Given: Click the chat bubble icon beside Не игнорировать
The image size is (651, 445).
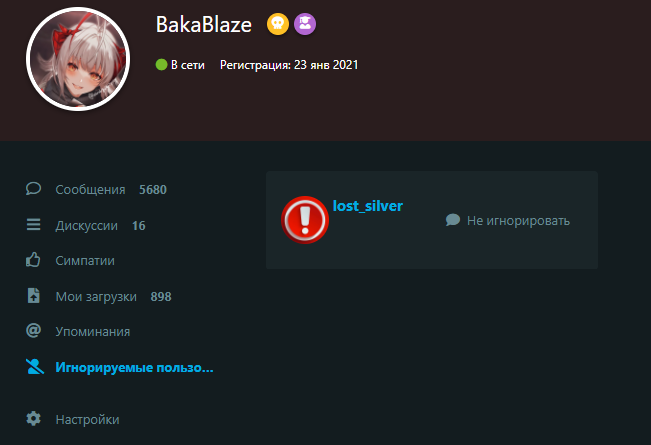Looking at the screenshot, I should [453, 220].
